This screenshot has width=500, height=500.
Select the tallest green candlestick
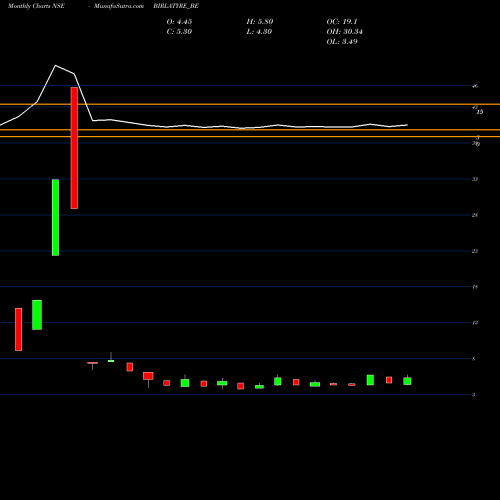tap(55, 218)
